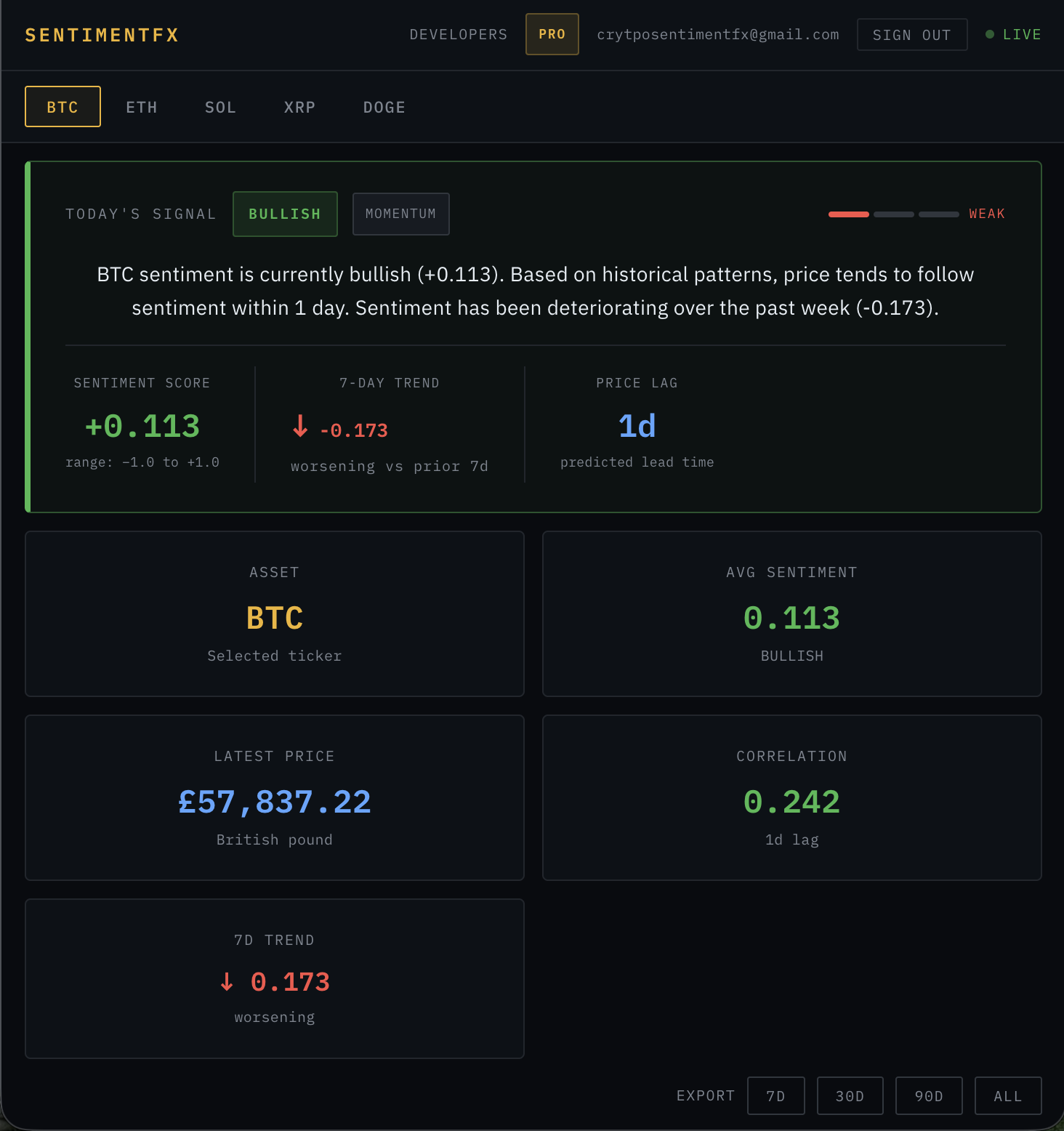Click the 1d price lag value
The width and height of the screenshot is (1064, 1131).
pyautogui.click(x=637, y=426)
